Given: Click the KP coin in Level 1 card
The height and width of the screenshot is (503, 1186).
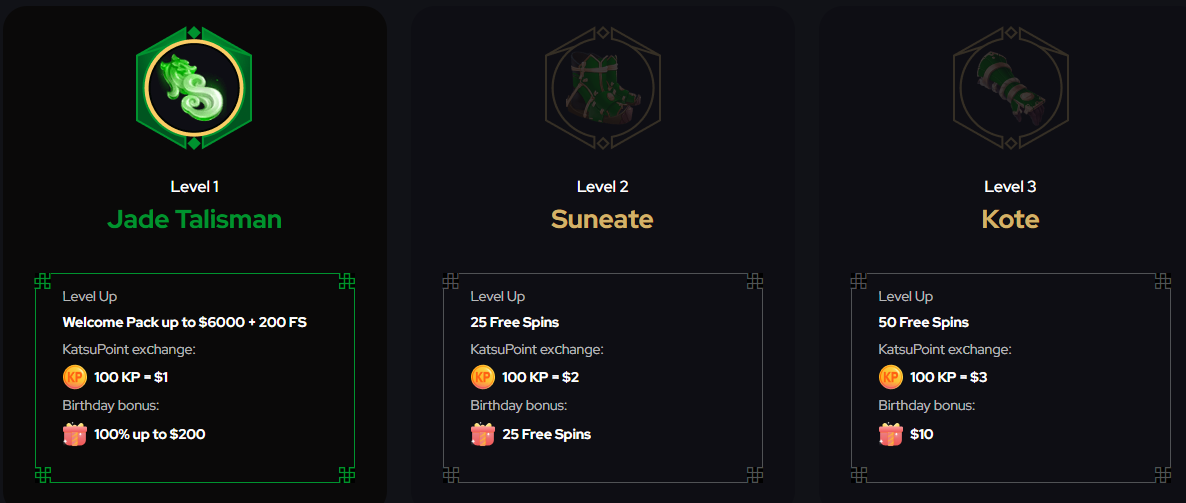Looking at the screenshot, I should (x=74, y=377).
